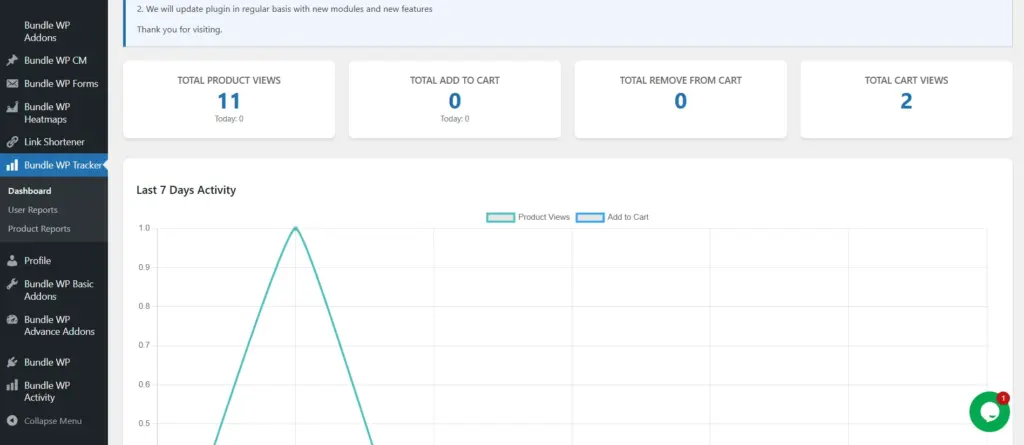Click the chain icon beside Link Shortener

pos(12,142)
